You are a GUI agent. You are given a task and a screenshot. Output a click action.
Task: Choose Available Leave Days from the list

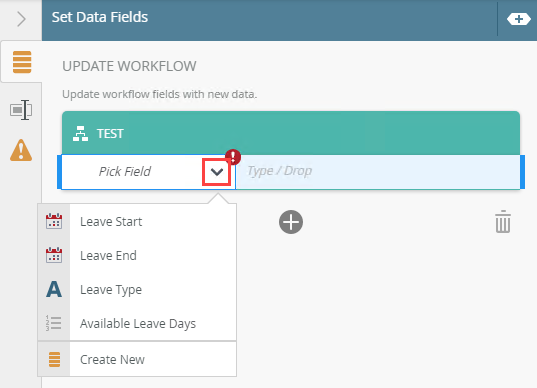click(x=137, y=323)
